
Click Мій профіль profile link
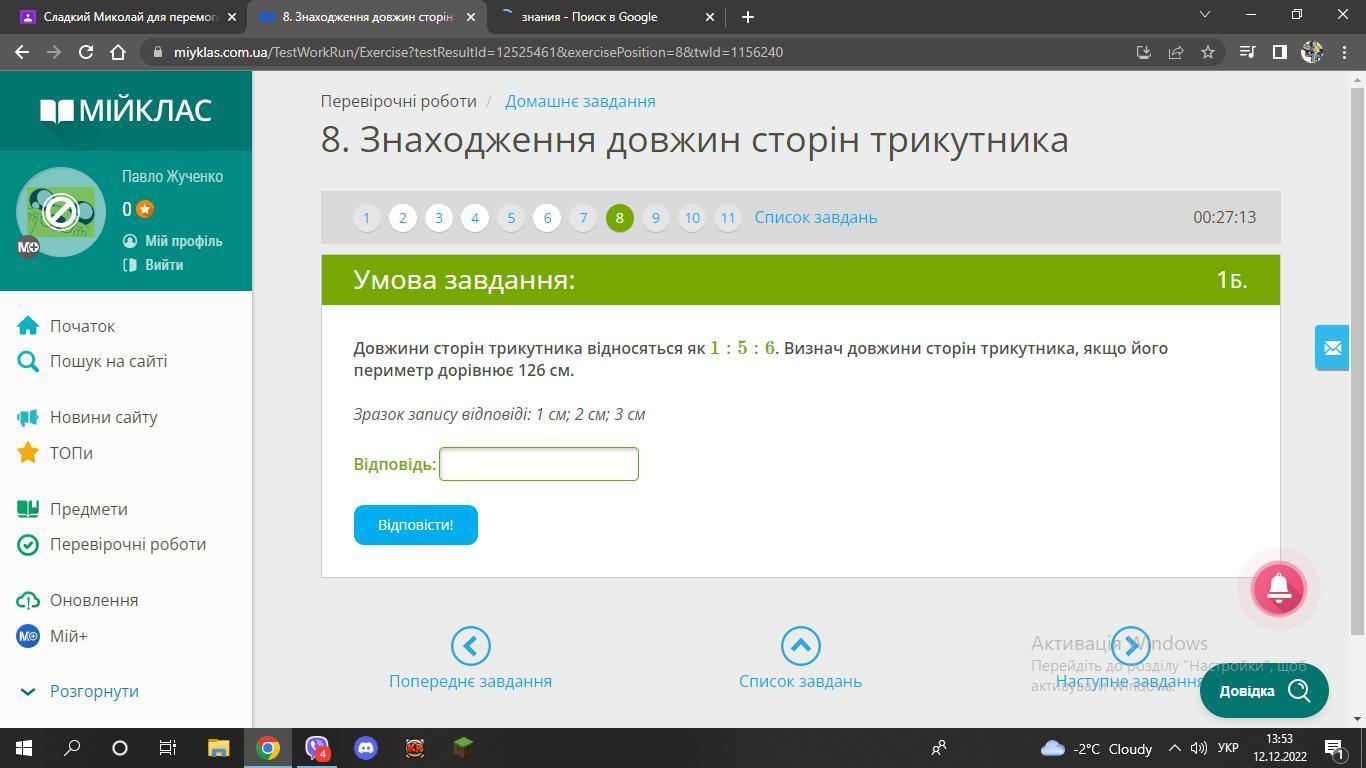[x=183, y=241]
